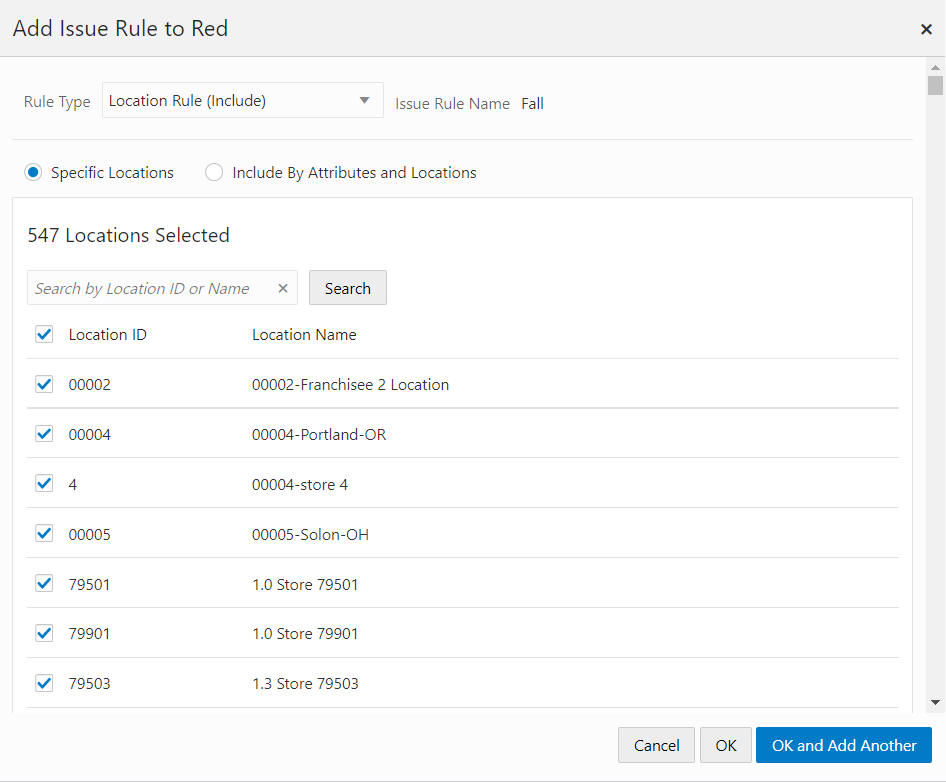Click the Location ID column header
Screen dimensions: 946x782
(x=107, y=335)
